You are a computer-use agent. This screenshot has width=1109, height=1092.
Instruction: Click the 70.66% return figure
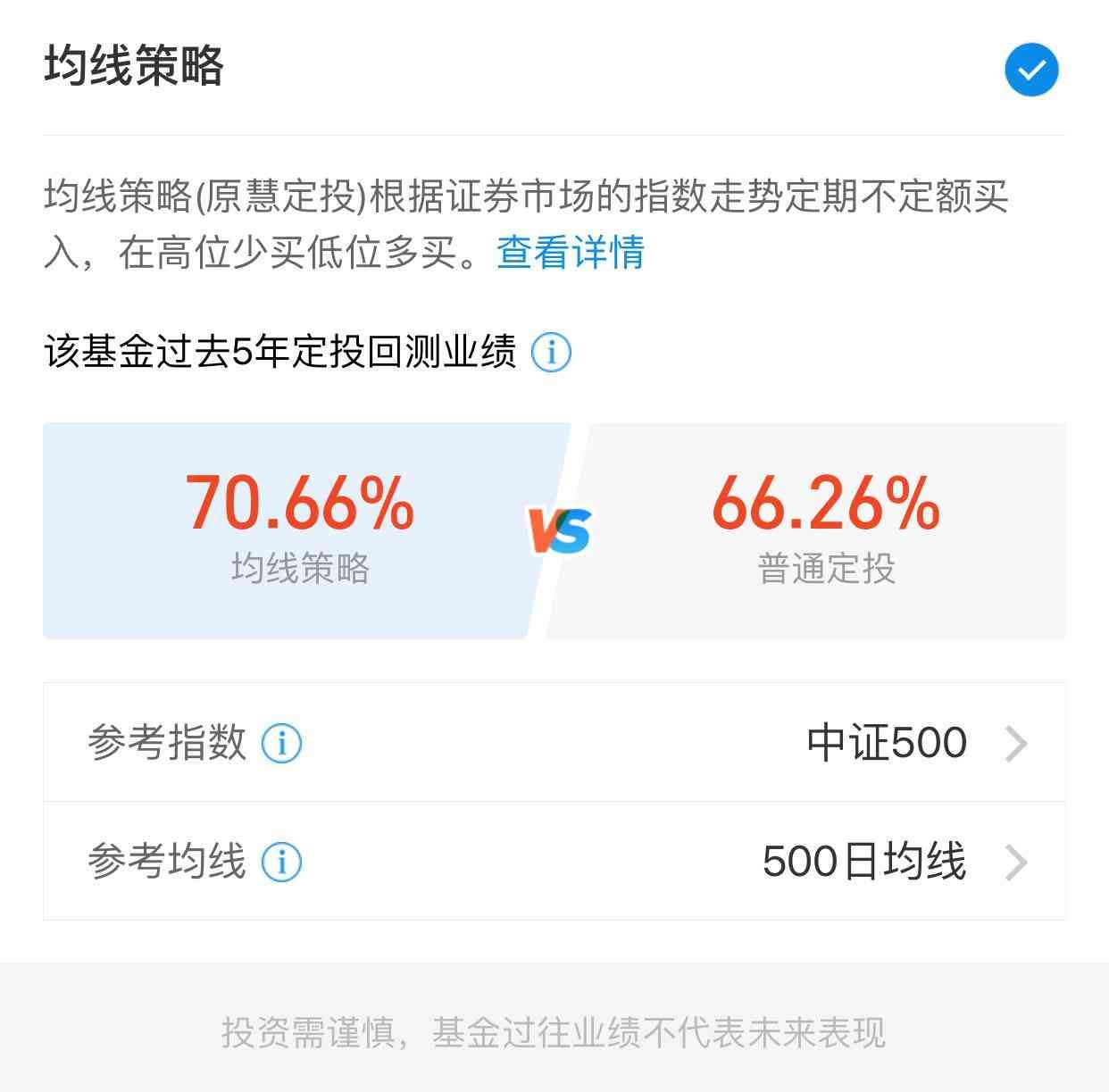coord(297,505)
